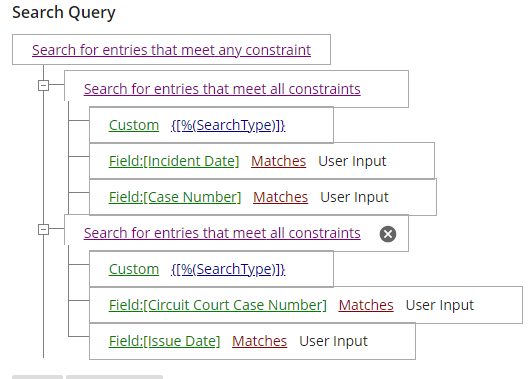Image resolution: width=528 pixels, height=379 pixels.
Task: Change Matches operator for Issue Date
Action: pyautogui.click(x=260, y=341)
